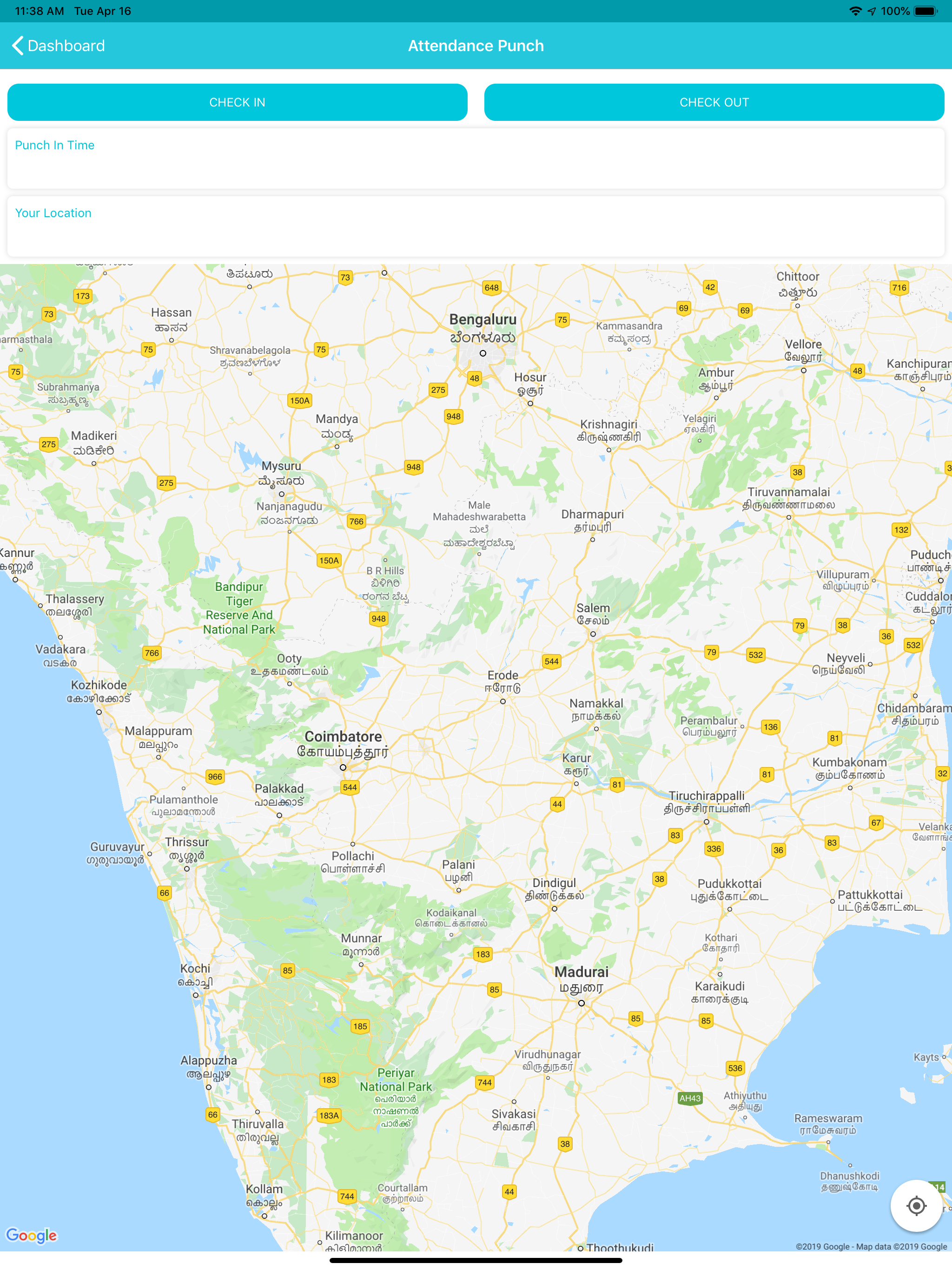
Task: Tap the highway 185 shield marker
Action: pyautogui.click(x=360, y=1026)
